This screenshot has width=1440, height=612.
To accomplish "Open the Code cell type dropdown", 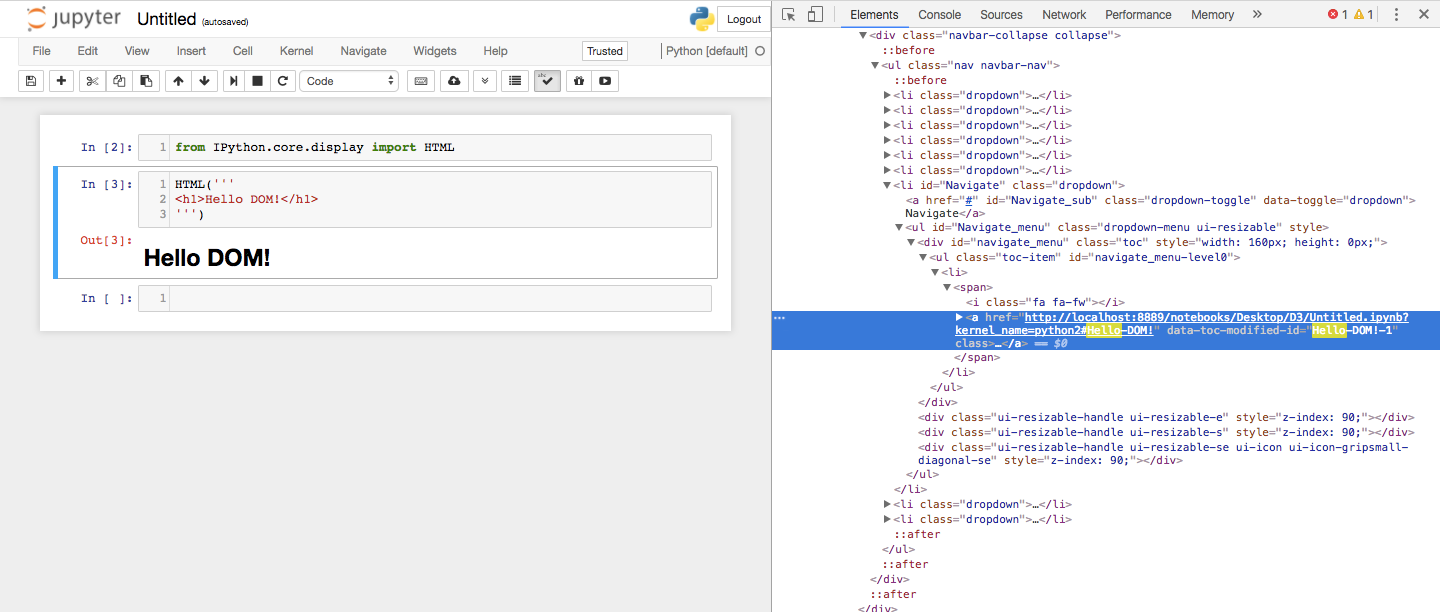I will [349, 81].
